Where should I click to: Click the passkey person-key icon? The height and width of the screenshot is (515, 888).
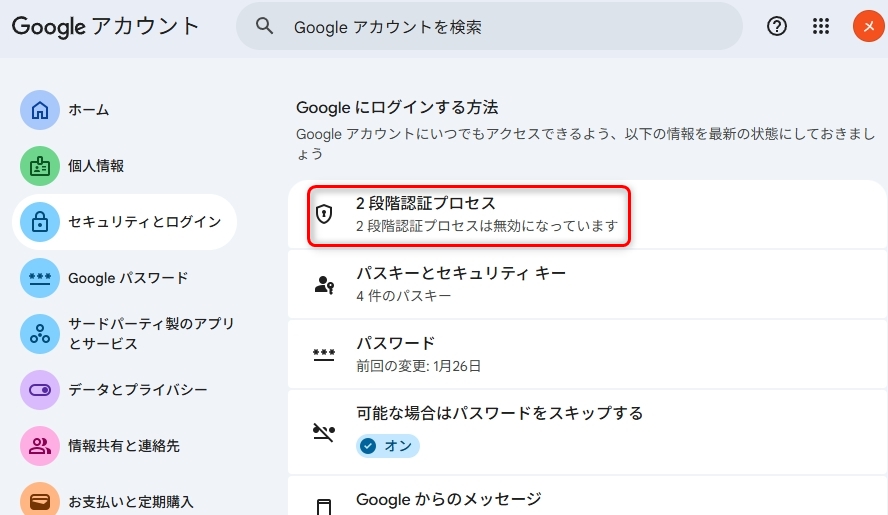[x=324, y=284]
